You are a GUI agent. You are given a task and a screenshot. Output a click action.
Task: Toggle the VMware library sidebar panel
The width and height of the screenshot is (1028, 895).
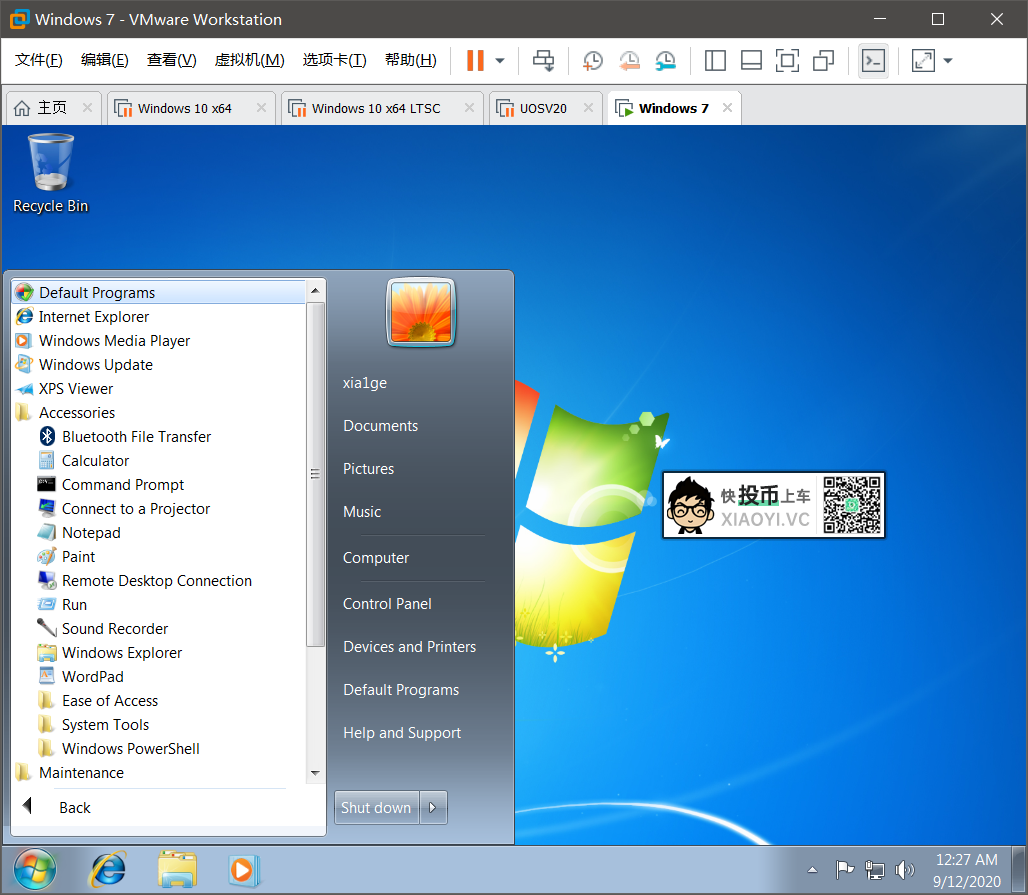(x=715, y=61)
